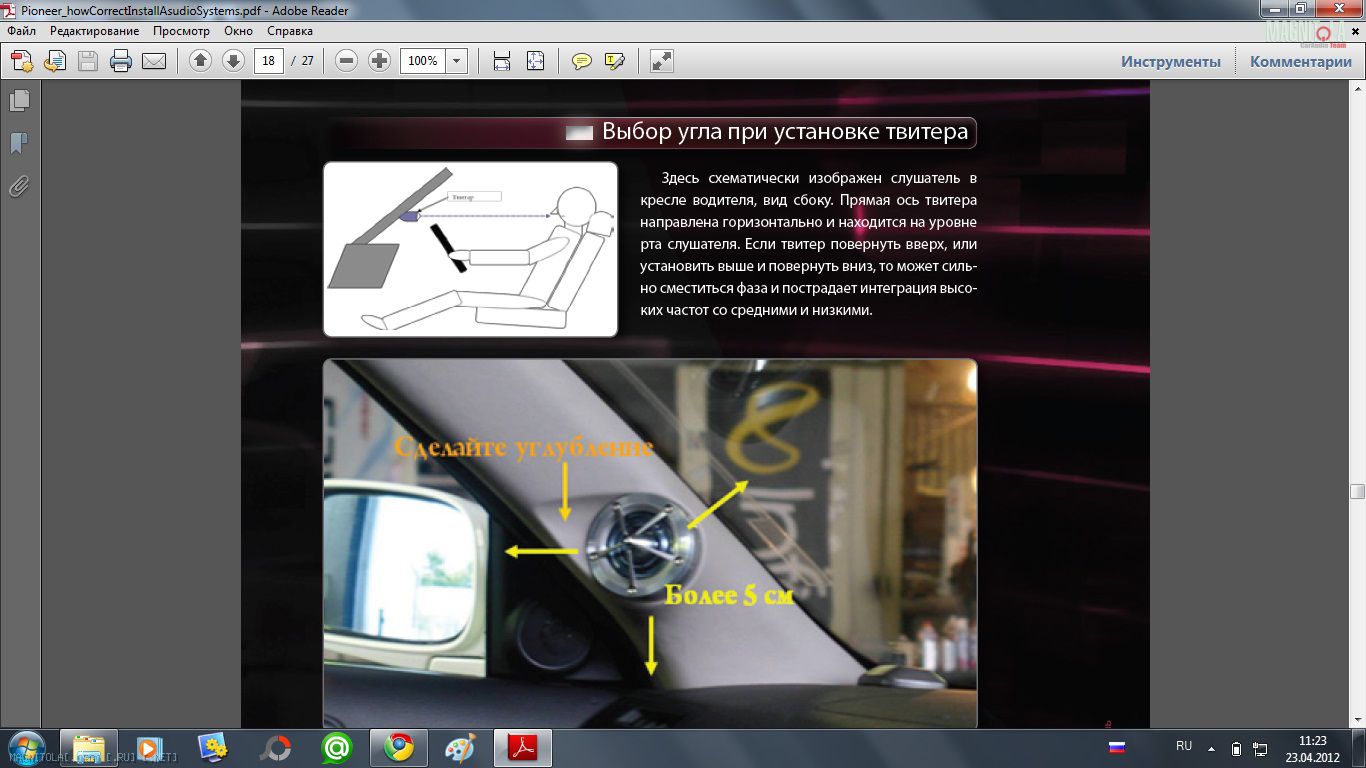The image size is (1366, 768).
Task: Show hidden tray icons arrow
Action: coord(1212,748)
